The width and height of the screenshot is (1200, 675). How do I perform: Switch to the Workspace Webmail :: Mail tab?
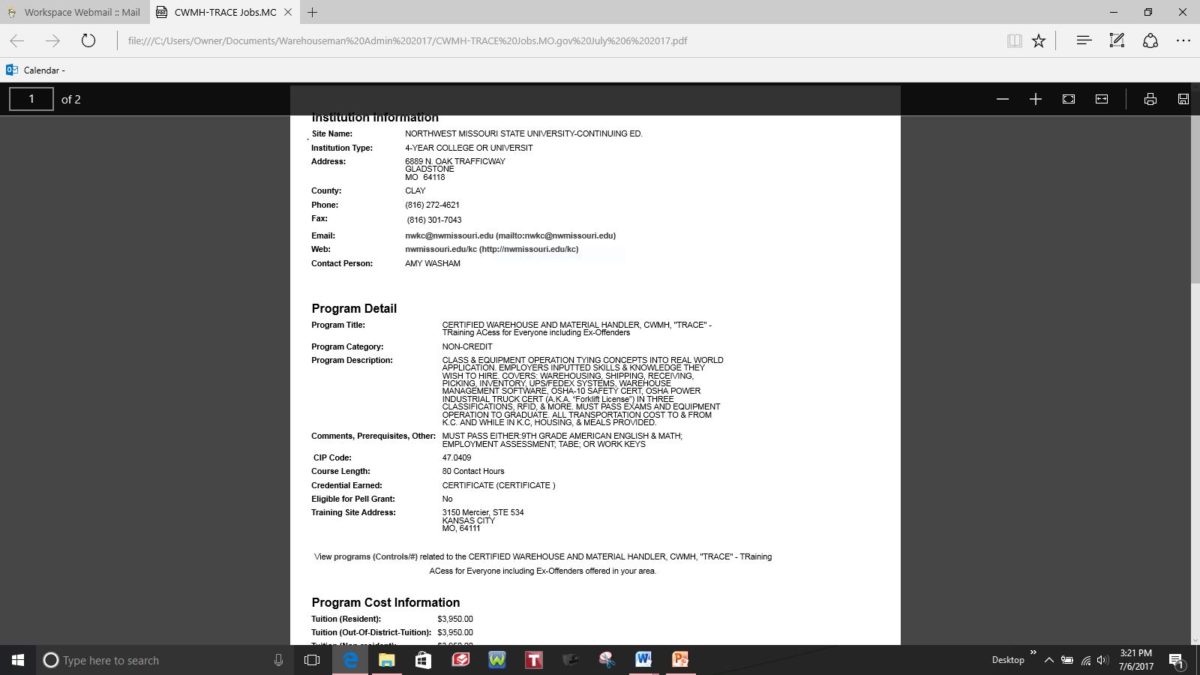pos(74,12)
